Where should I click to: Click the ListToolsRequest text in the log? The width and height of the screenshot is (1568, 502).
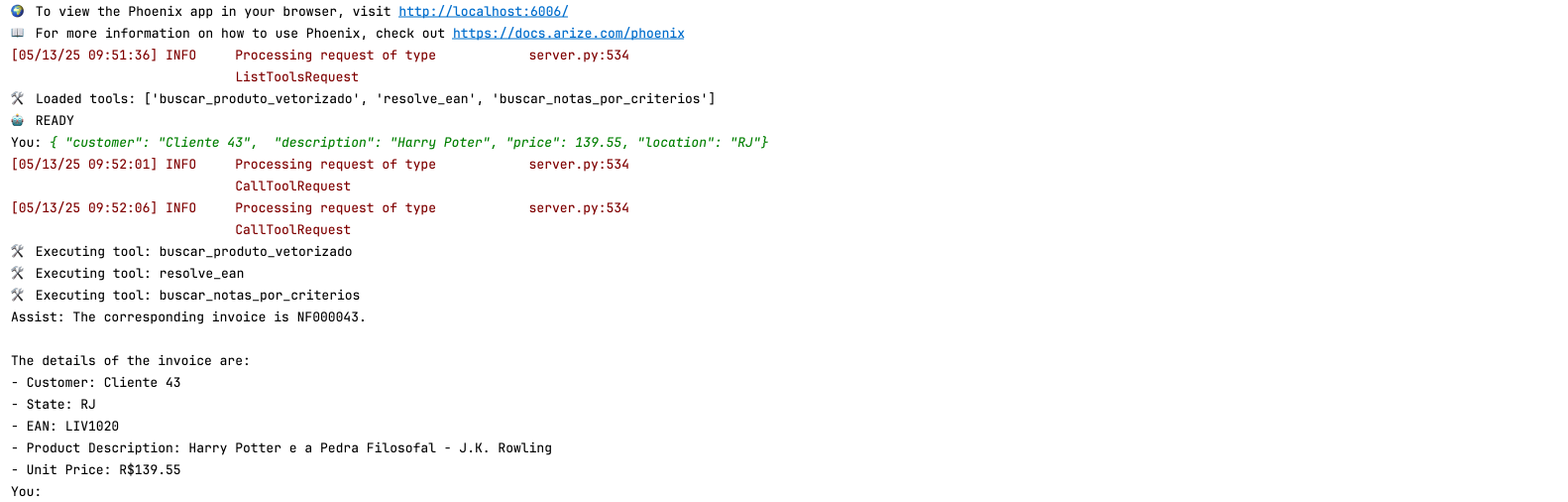click(x=296, y=77)
